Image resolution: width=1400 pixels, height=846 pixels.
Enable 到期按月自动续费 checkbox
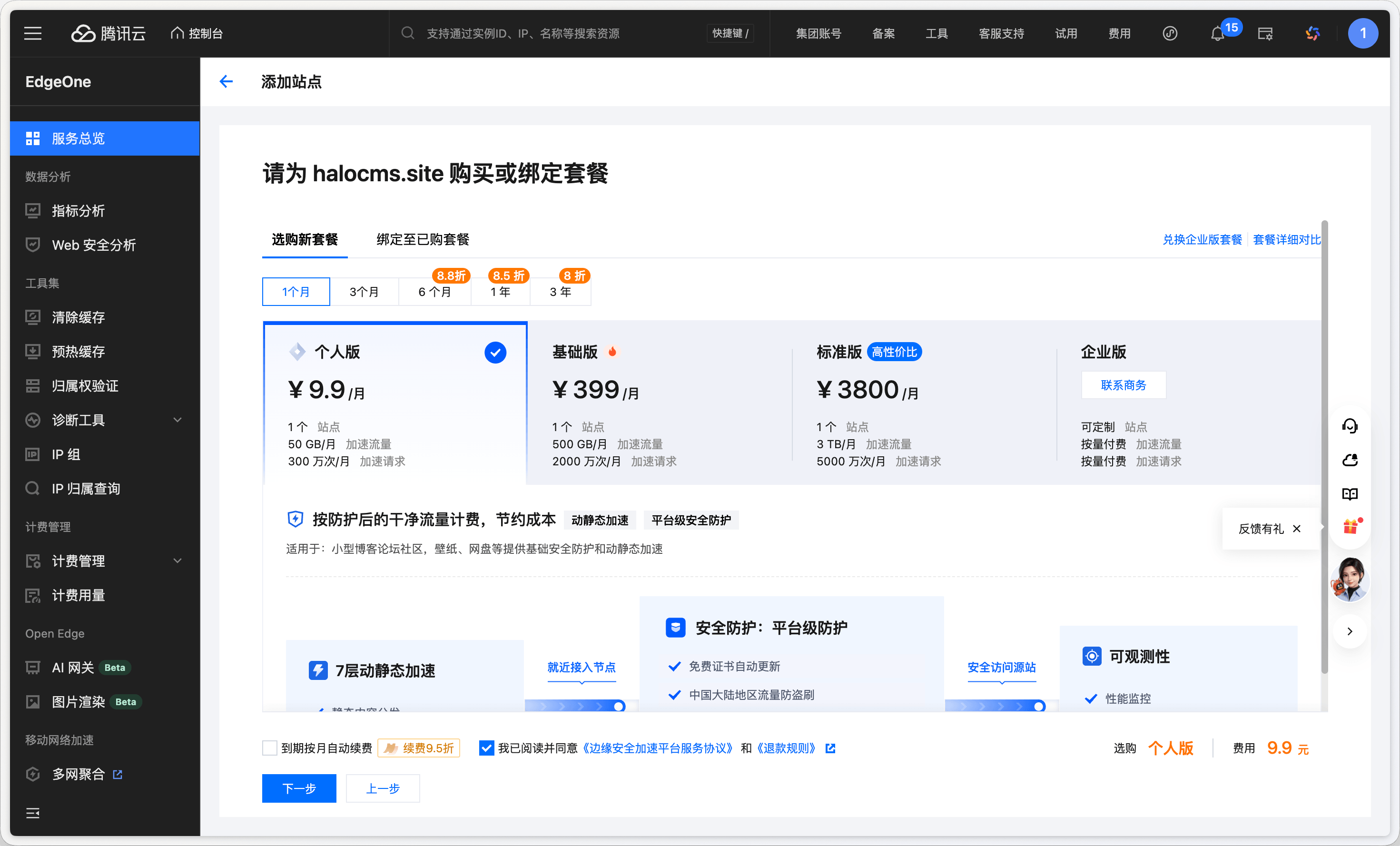pos(270,748)
